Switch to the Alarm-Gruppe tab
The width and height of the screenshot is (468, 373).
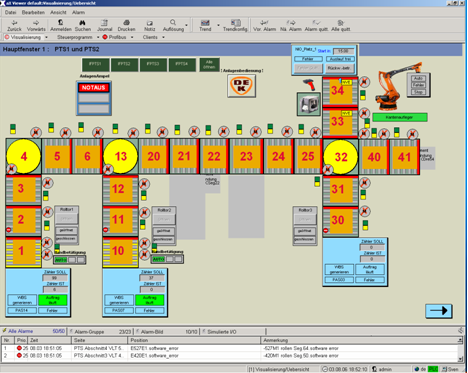click(x=101, y=332)
